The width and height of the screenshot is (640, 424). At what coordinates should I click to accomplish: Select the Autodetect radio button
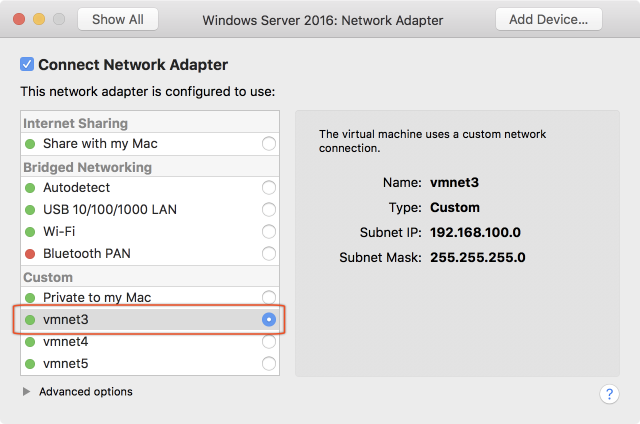268,188
